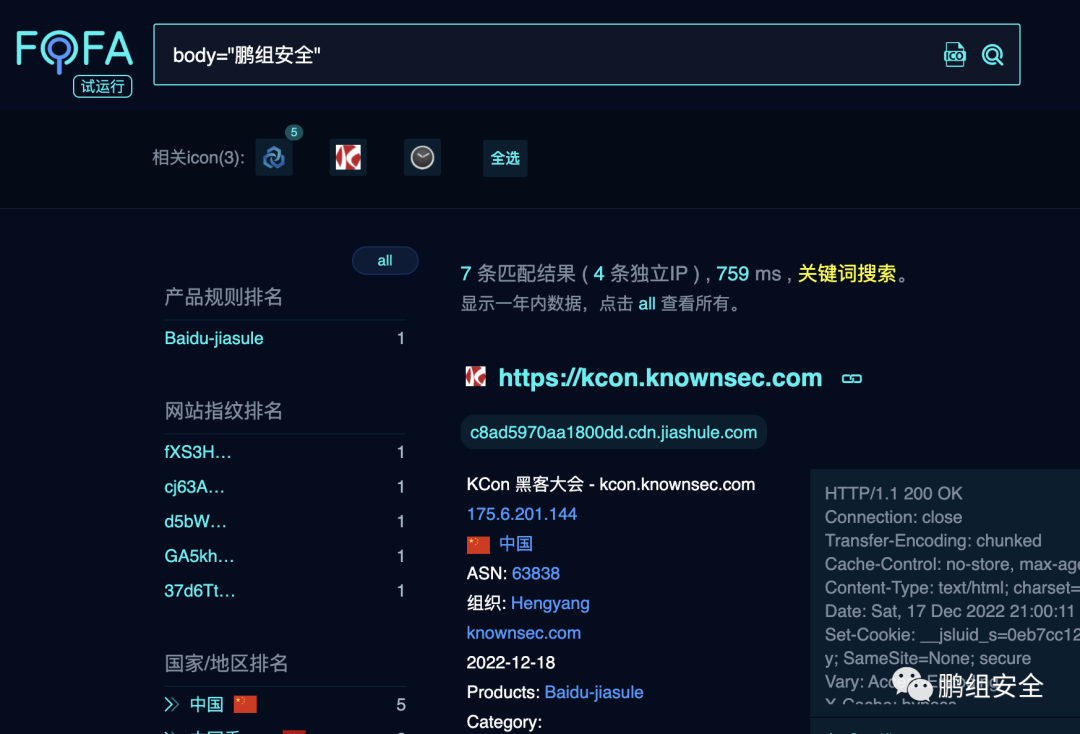Select the clock related icon
This screenshot has height=734, width=1080.
[x=422, y=158]
